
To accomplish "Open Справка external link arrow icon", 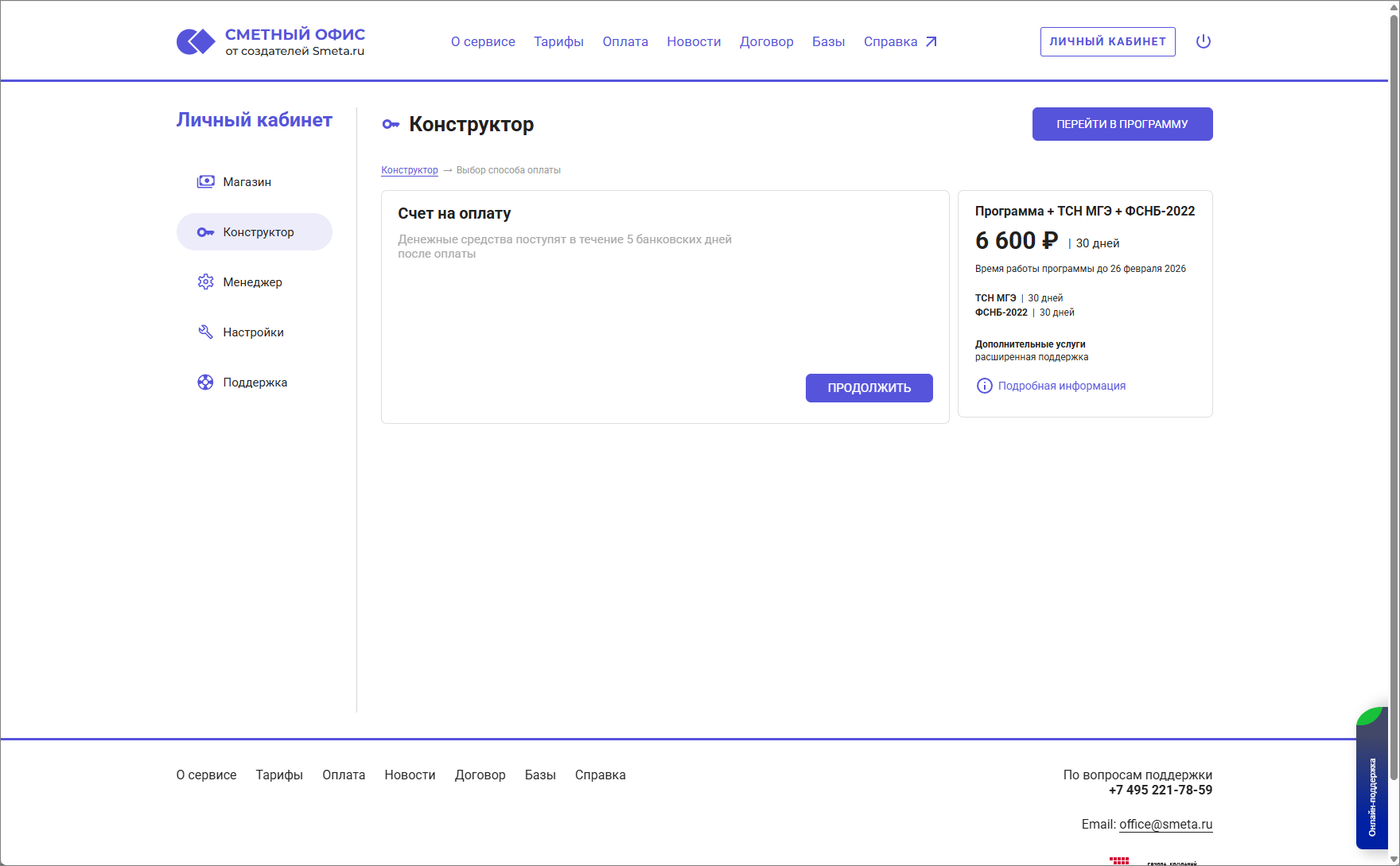I will tap(931, 41).
